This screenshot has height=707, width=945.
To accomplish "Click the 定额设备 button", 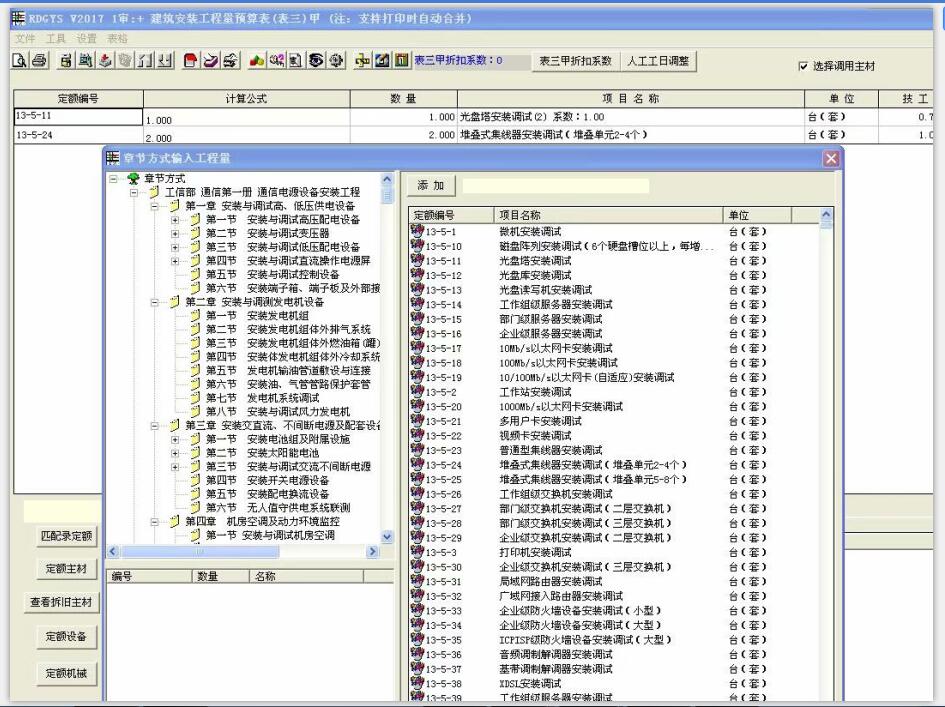I will 67,636.
